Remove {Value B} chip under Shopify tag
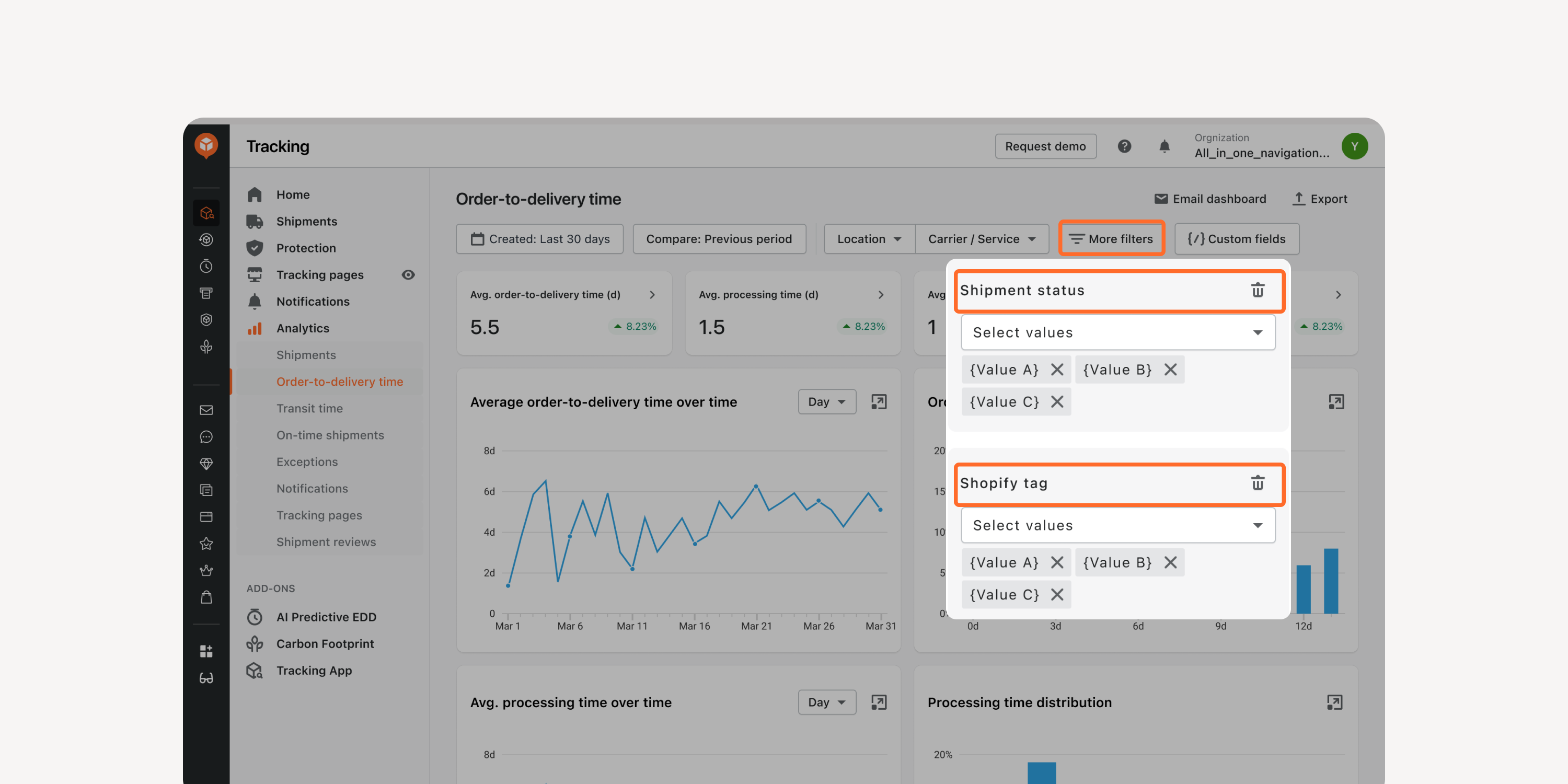1568x784 pixels. pos(1171,562)
